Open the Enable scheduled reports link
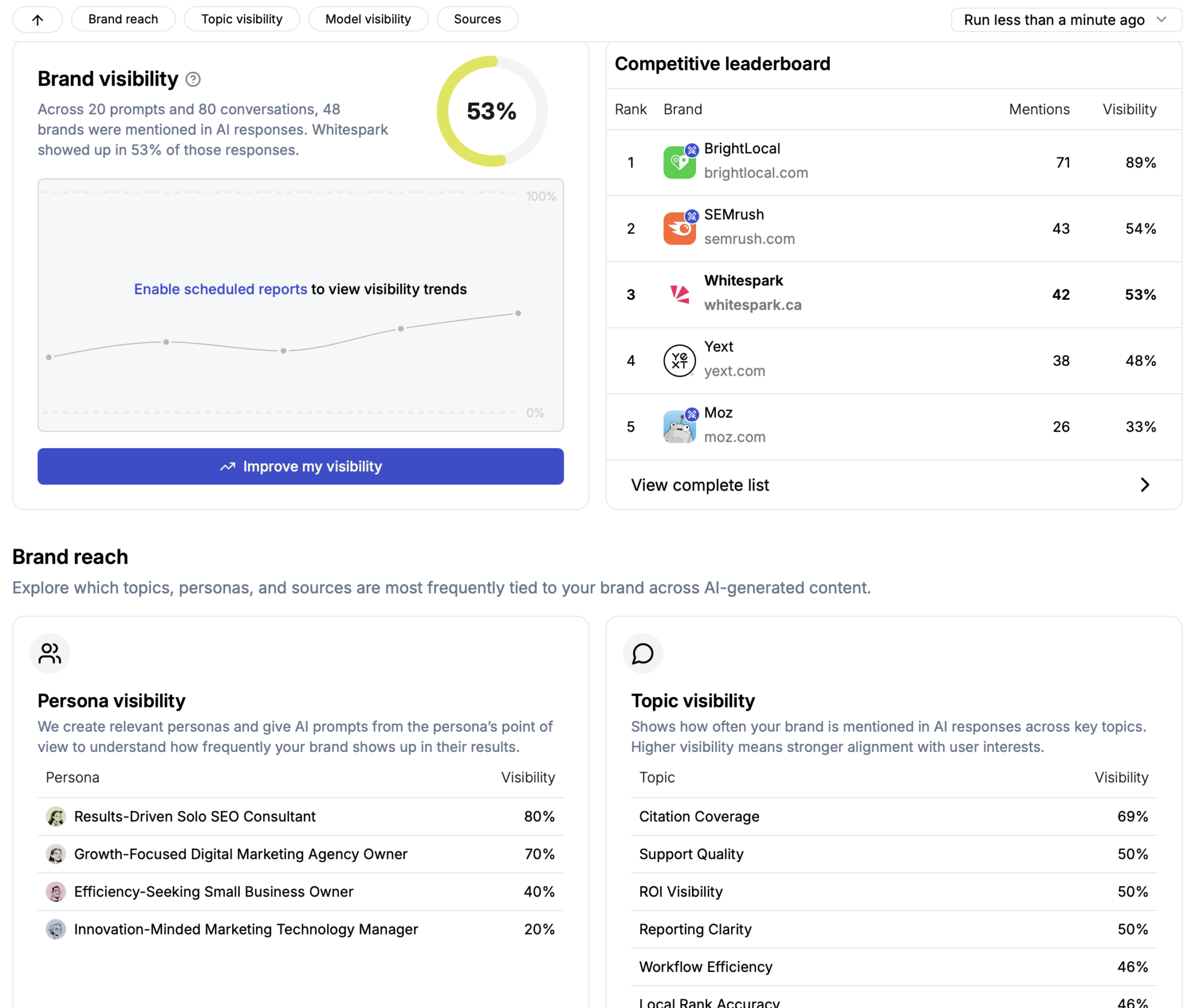This screenshot has height=1008, width=1195. [221, 289]
